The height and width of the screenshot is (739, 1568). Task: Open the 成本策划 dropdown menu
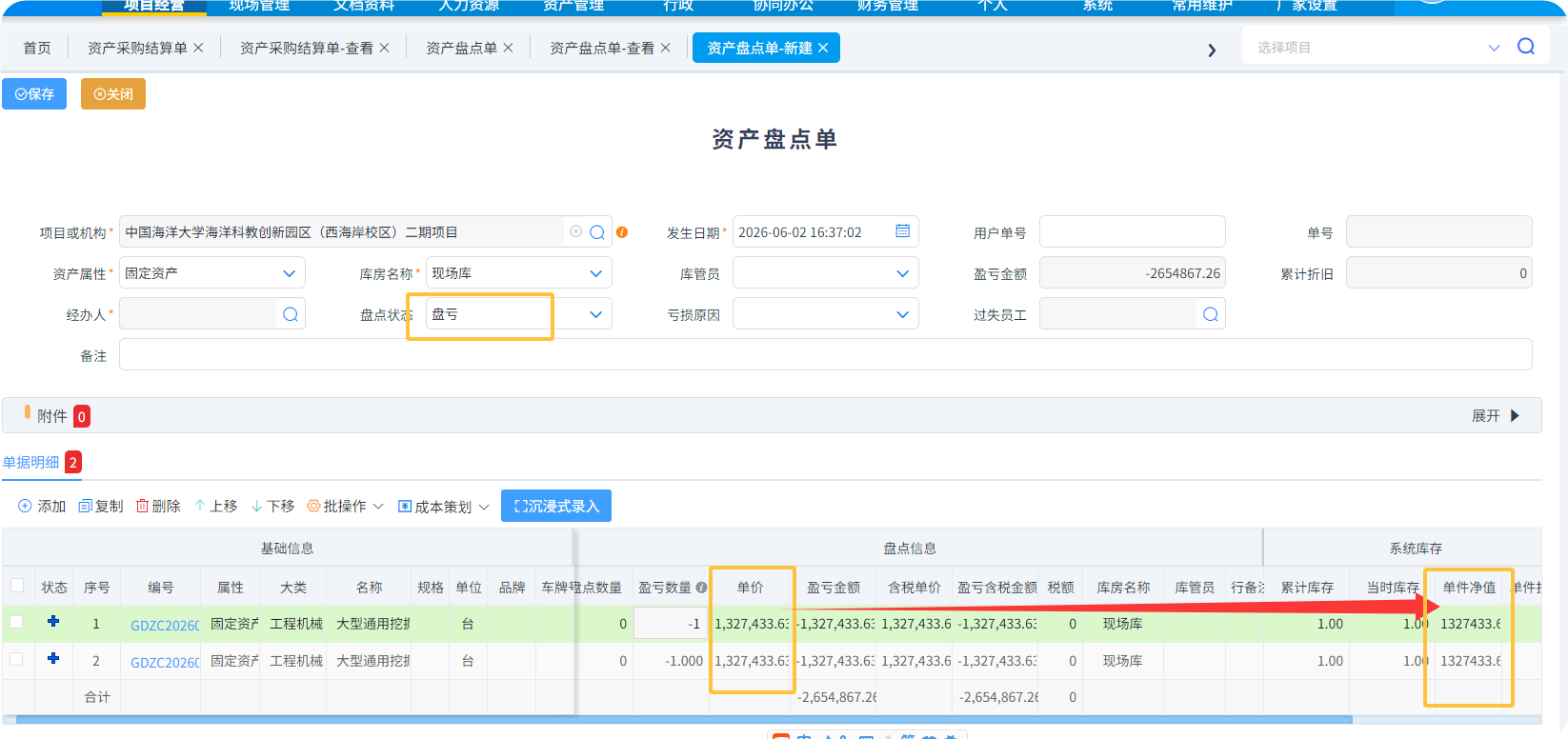(x=443, y=507)
